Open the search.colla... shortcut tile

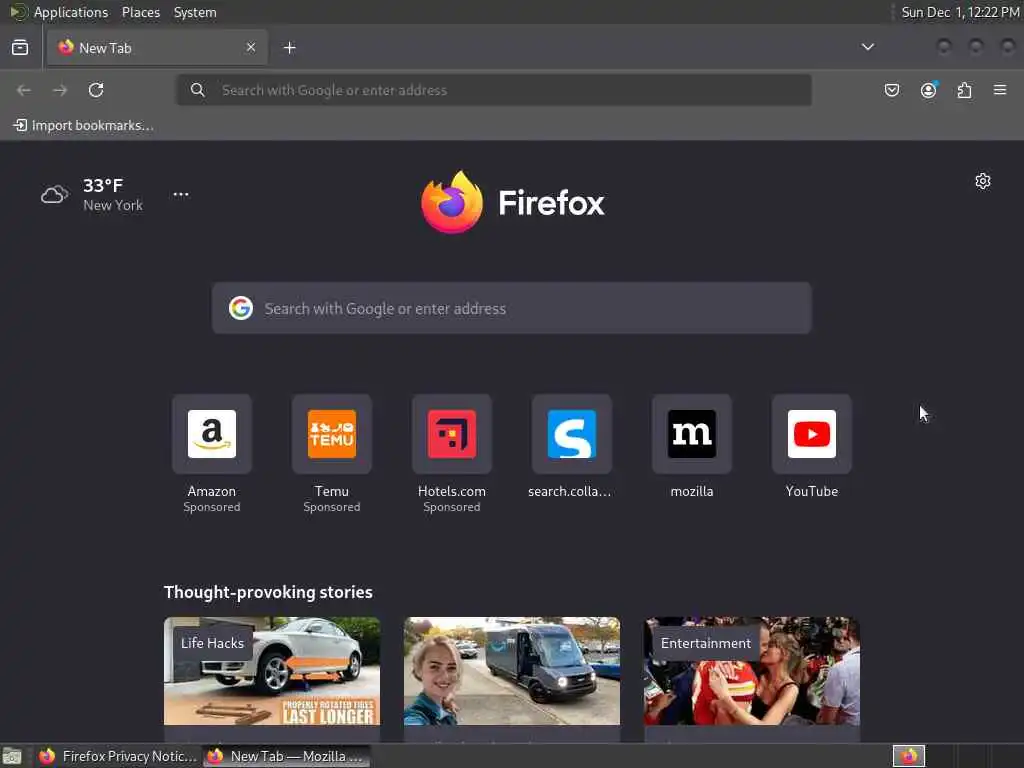click(571, 447)
